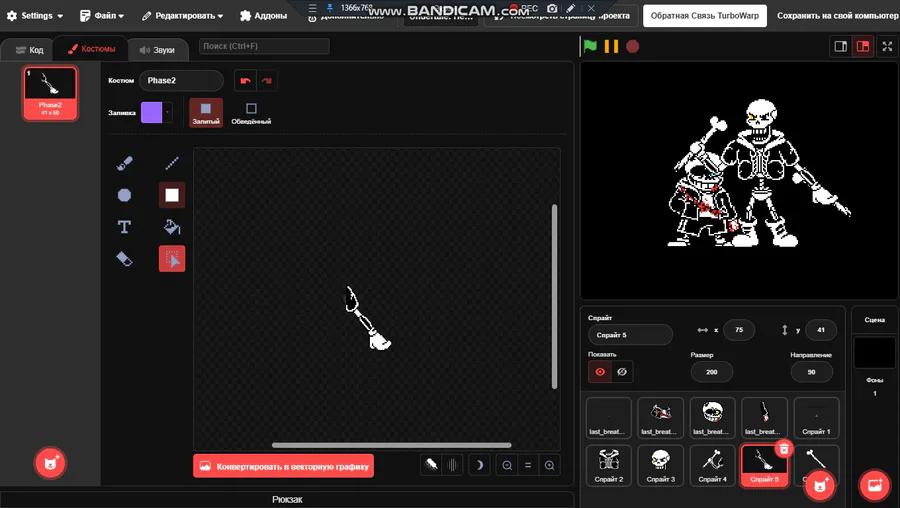The height and width of the screenshot is (508, 900).
Task: Show the sprite with the eye icon
Action: click(x=600, y=372)
